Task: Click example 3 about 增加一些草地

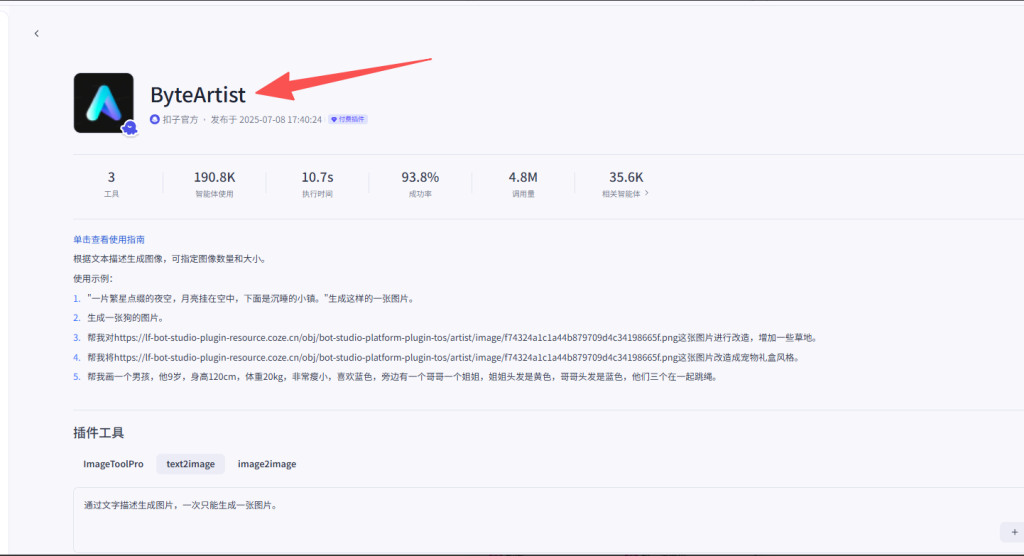Action: 453,338
